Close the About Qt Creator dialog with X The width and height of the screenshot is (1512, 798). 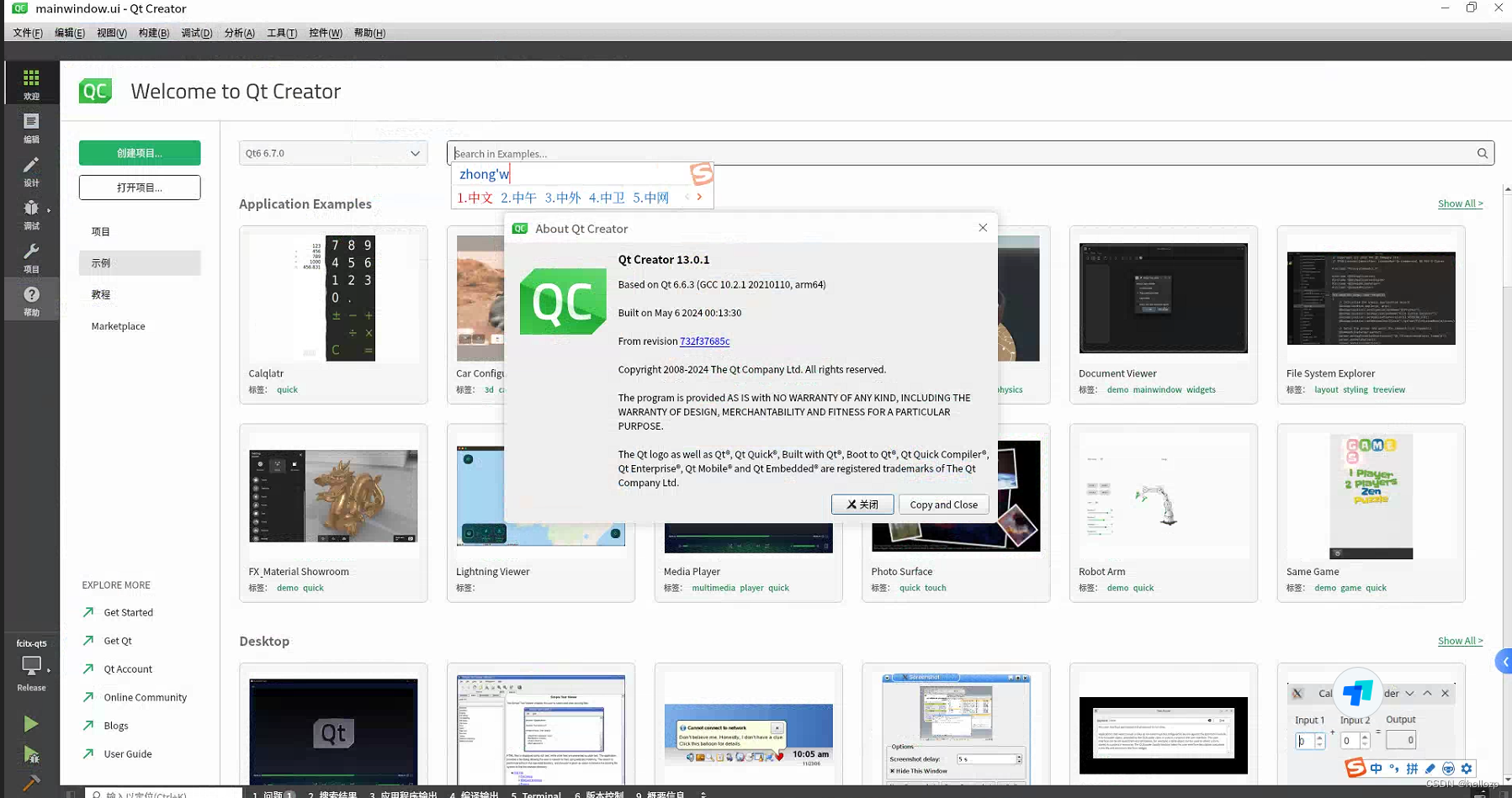[x=983, y=228]
